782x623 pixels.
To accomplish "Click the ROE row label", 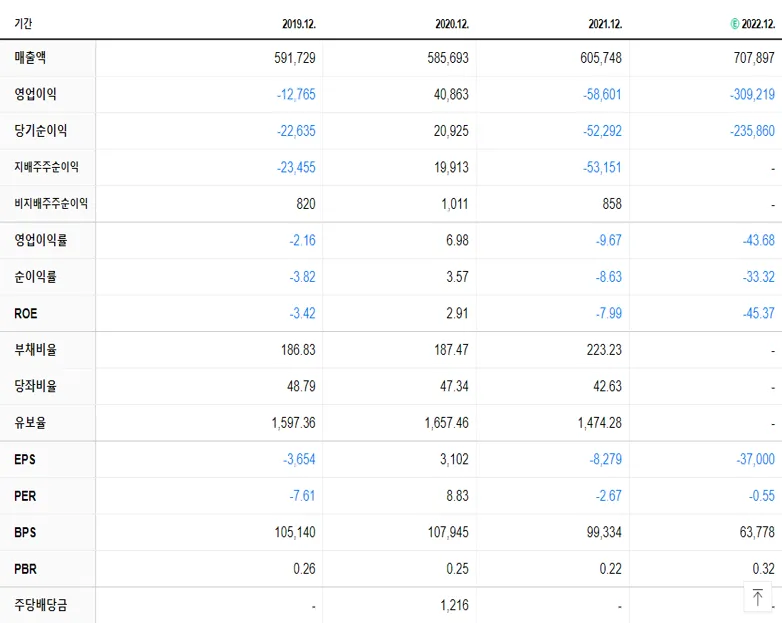I will [x=26, y=313].
